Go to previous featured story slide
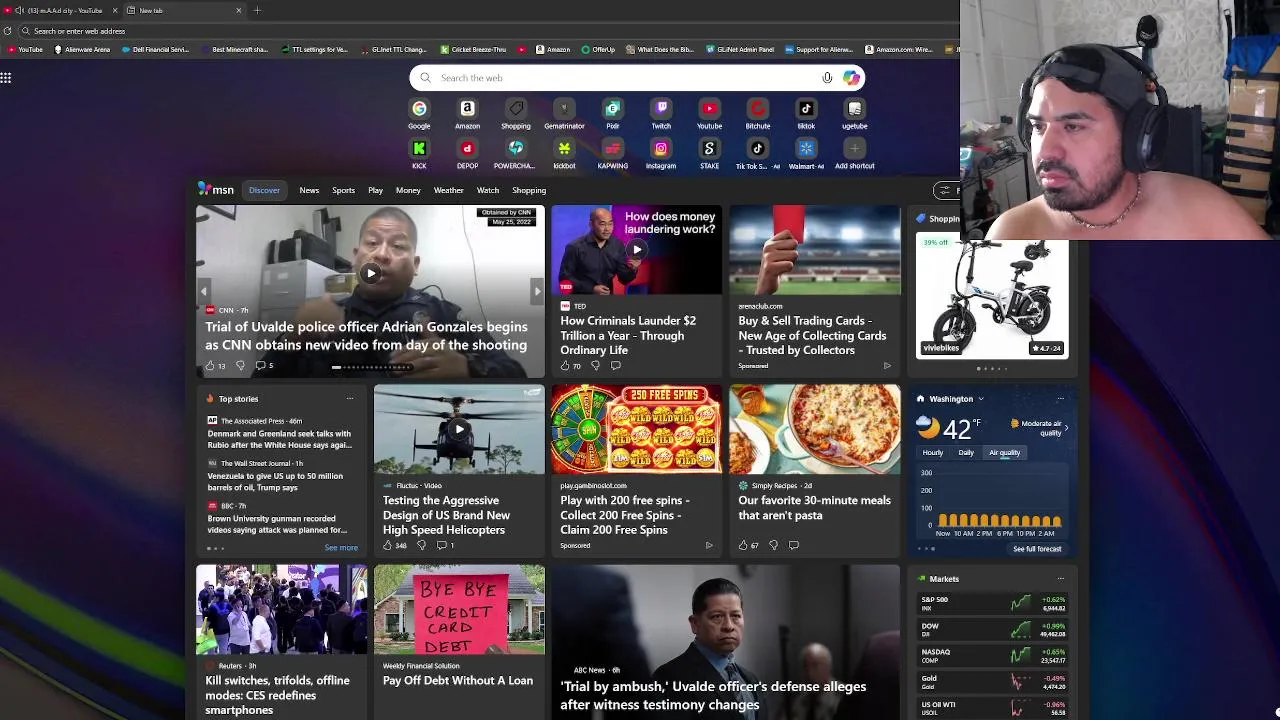Viewport: 1280px width, 720px height. 204,291
